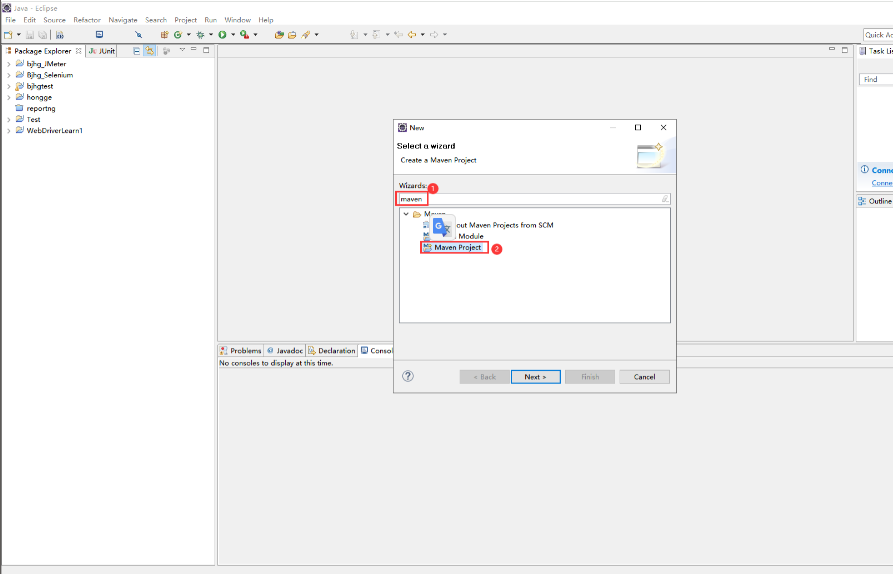Expand the Test project
Screen dimensions: 893x574
[9, 120]
